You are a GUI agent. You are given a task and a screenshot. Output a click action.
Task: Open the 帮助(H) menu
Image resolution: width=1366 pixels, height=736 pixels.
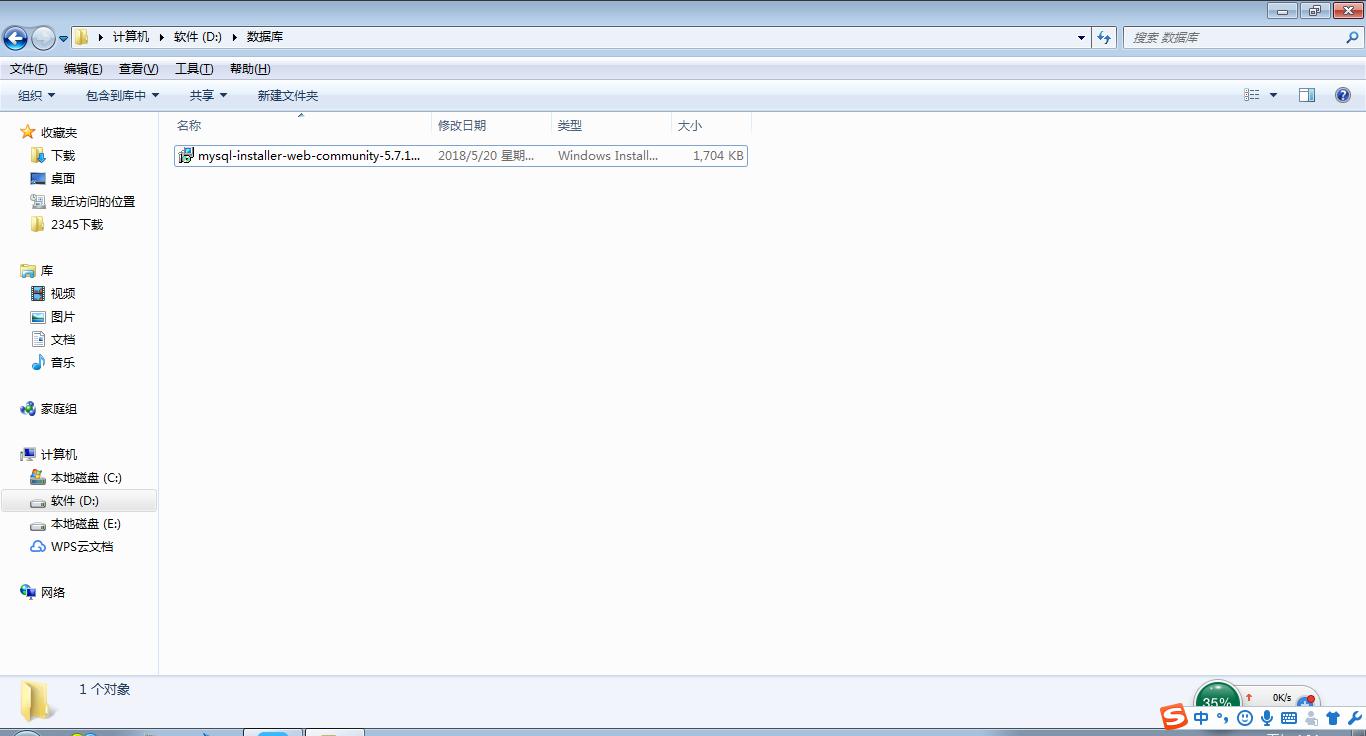point(250,69)
